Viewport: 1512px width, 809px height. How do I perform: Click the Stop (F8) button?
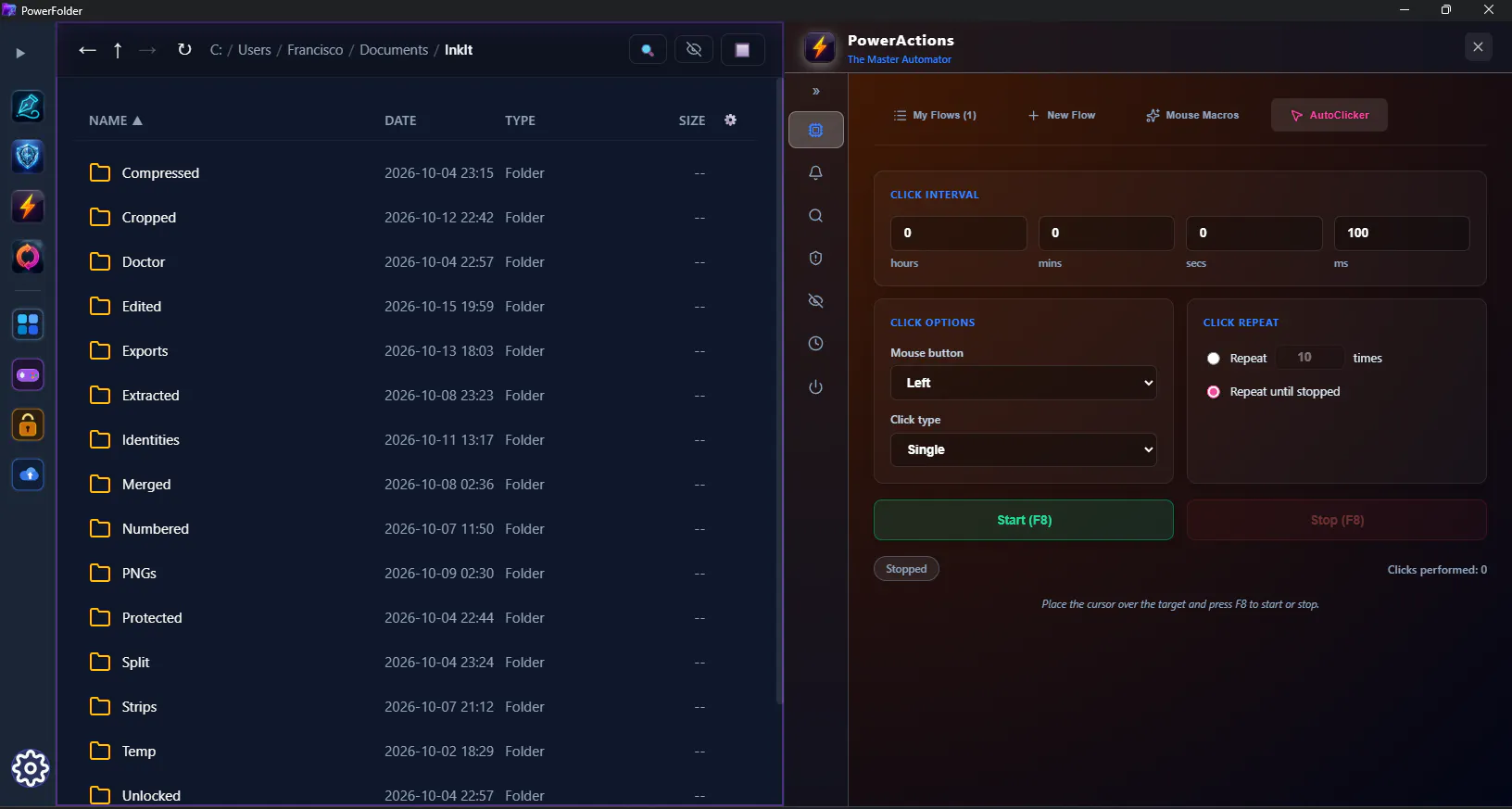pos(1337,520)
